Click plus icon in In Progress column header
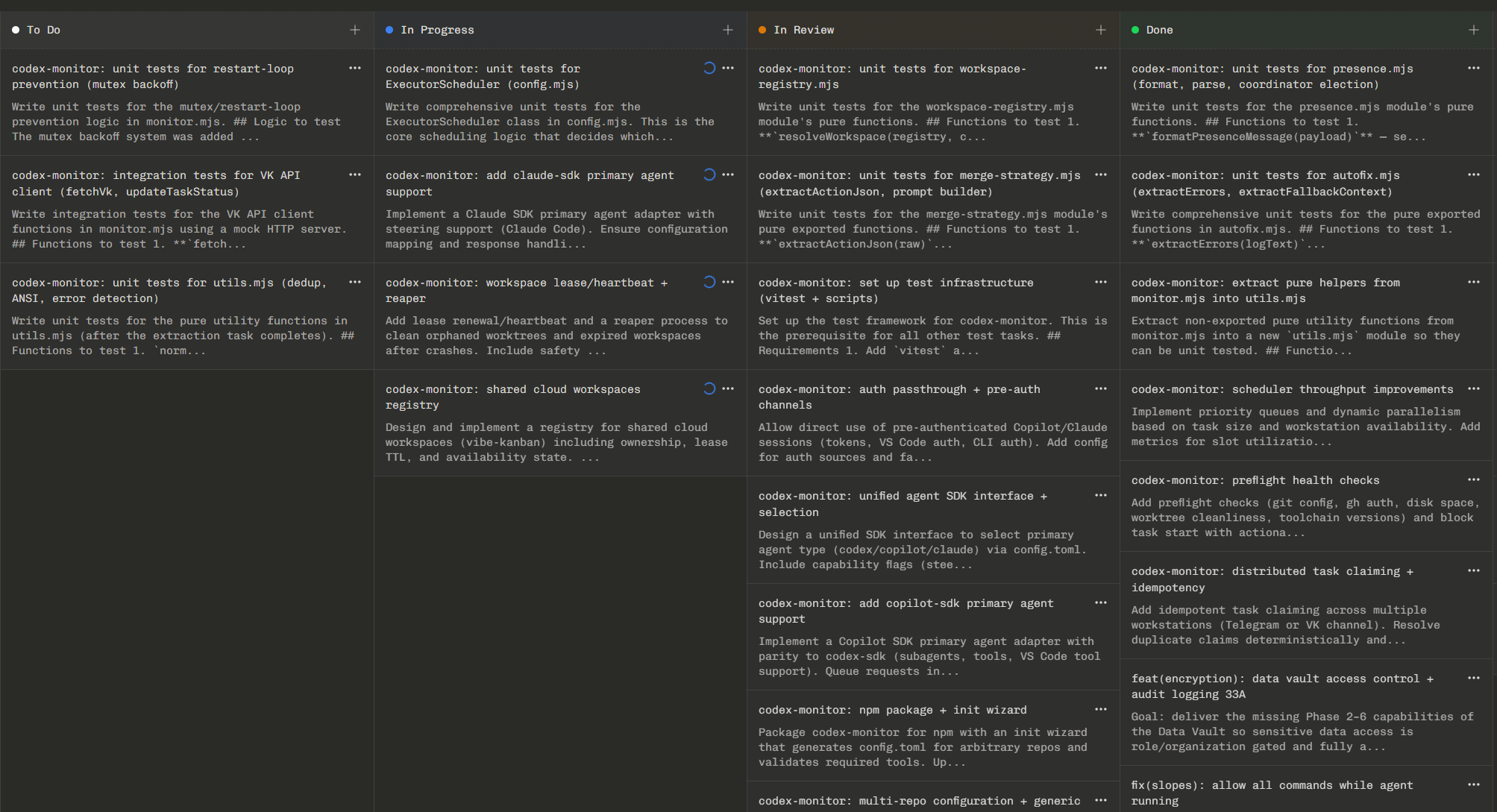 click(x=728, y=30)
